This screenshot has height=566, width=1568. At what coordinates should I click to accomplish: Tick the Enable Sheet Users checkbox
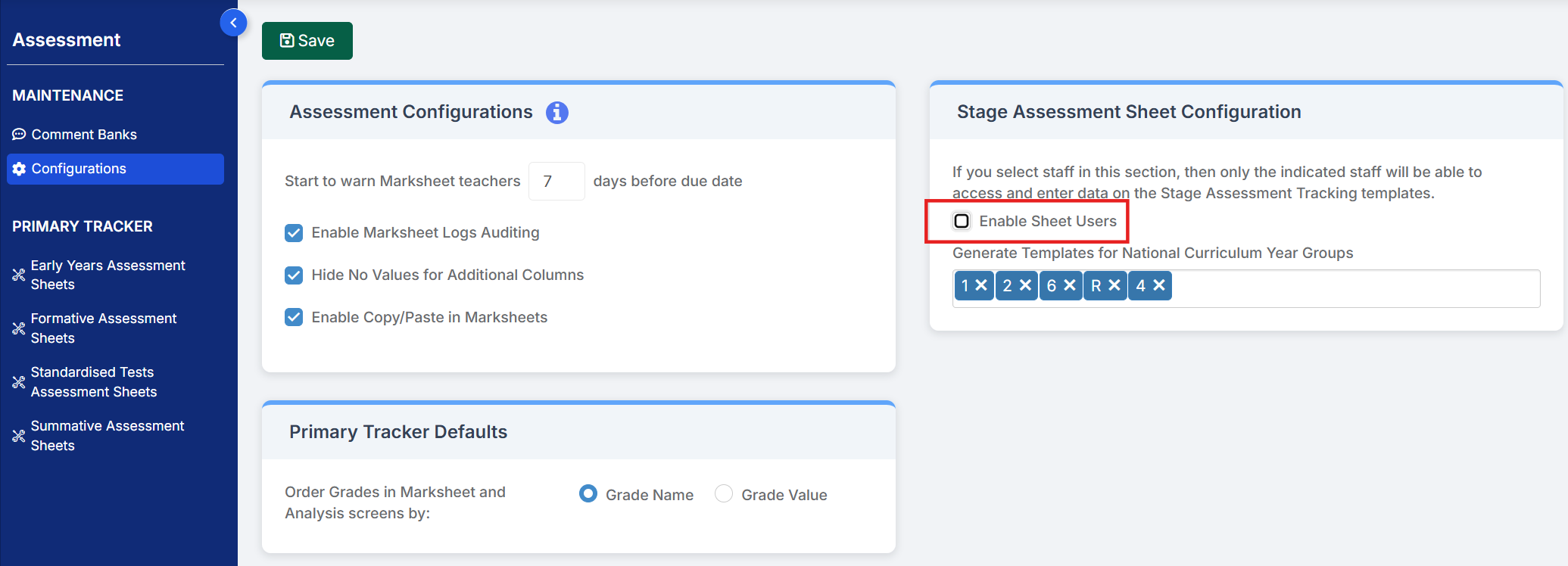962,221
